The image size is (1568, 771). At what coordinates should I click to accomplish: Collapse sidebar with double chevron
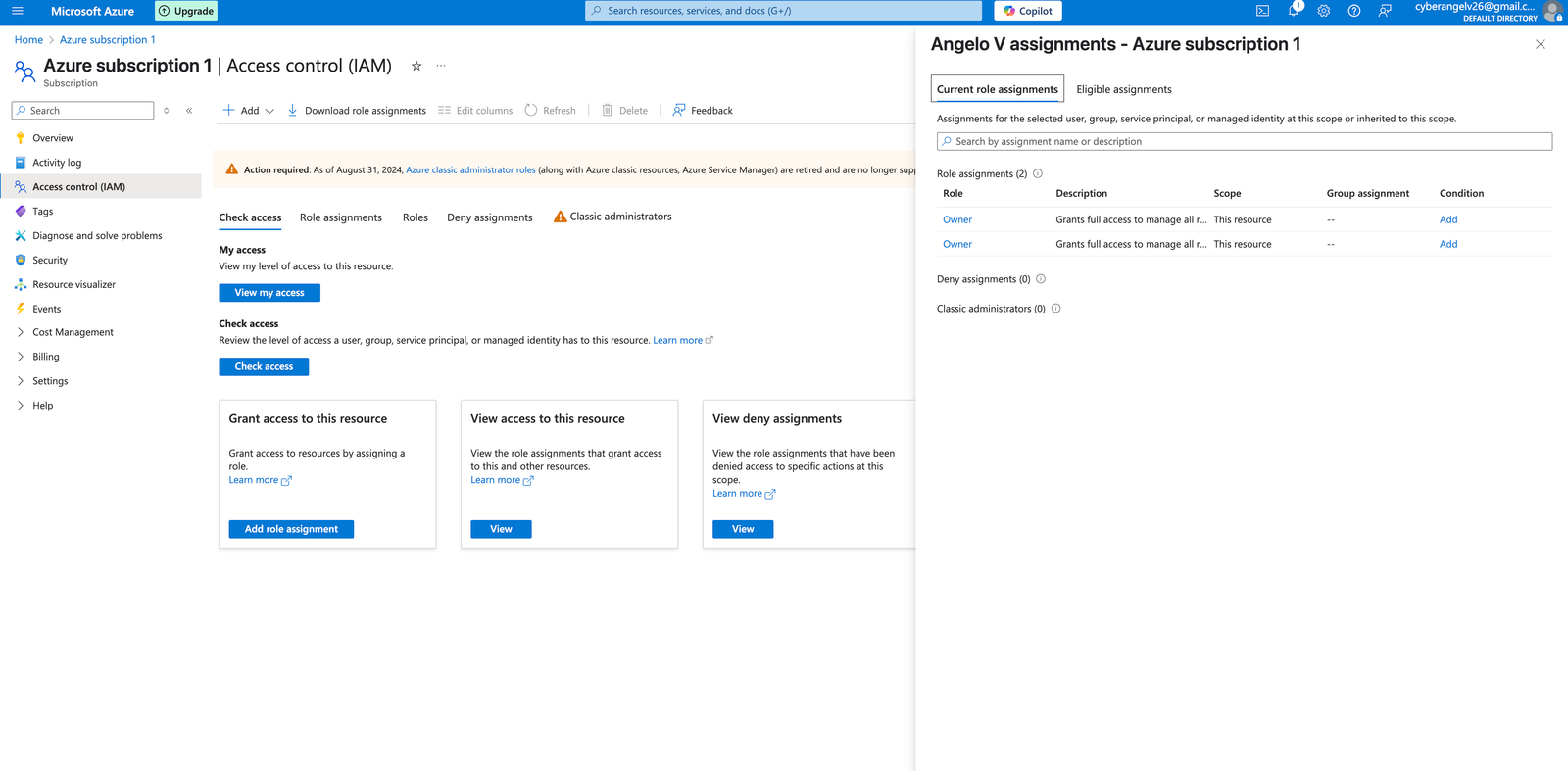[x=189, y=111]
